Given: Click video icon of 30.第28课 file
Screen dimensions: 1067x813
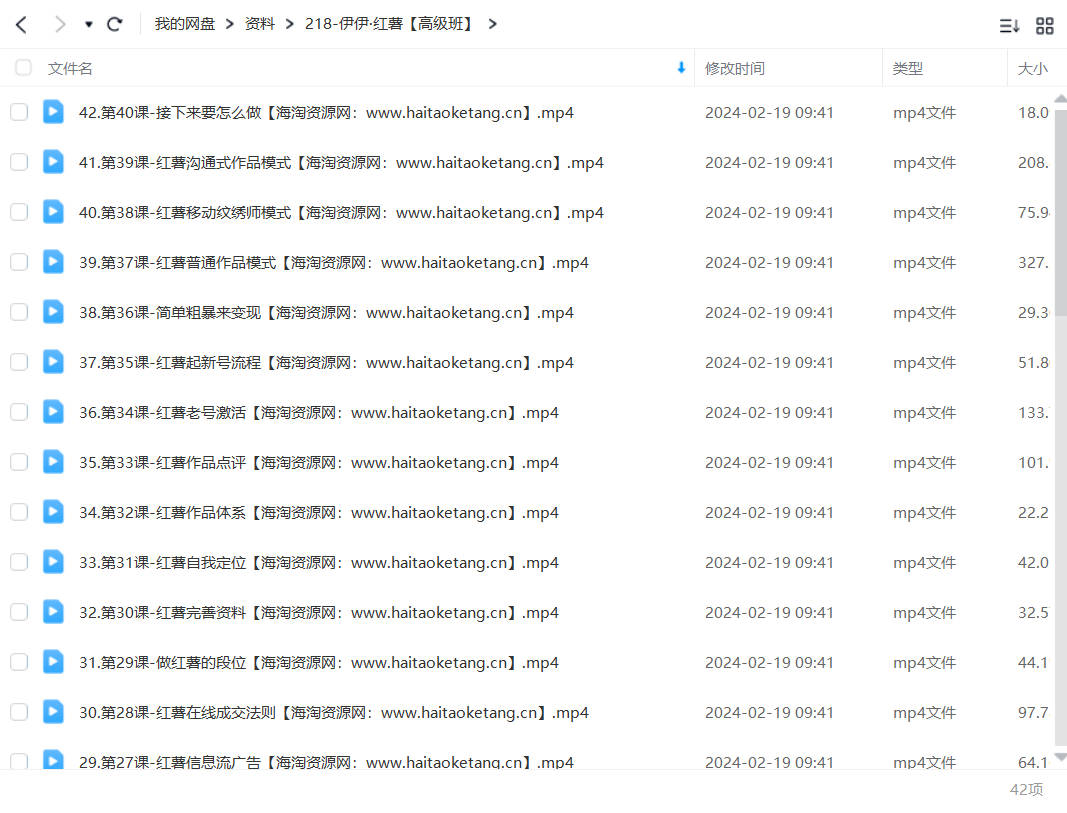Looking at the screenshot, I should point(53,712).
